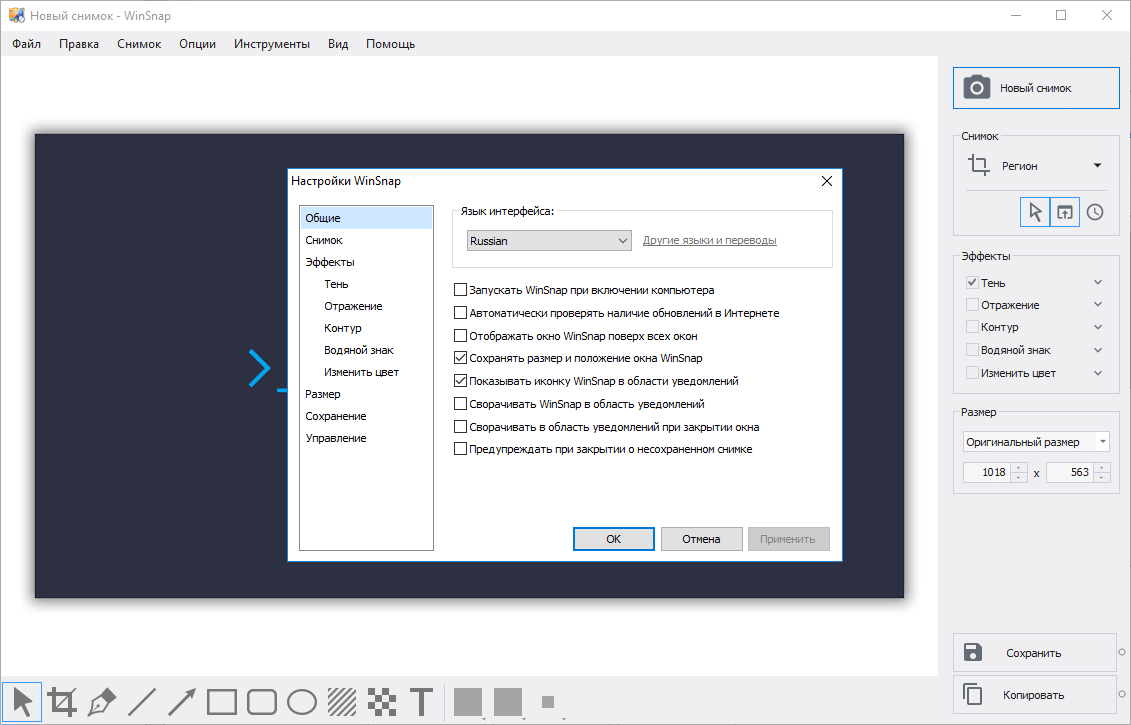Screen dimensions: 1131x725
Task: Toggle include mouse cursor capture option
Action: tap(1035, 212)
